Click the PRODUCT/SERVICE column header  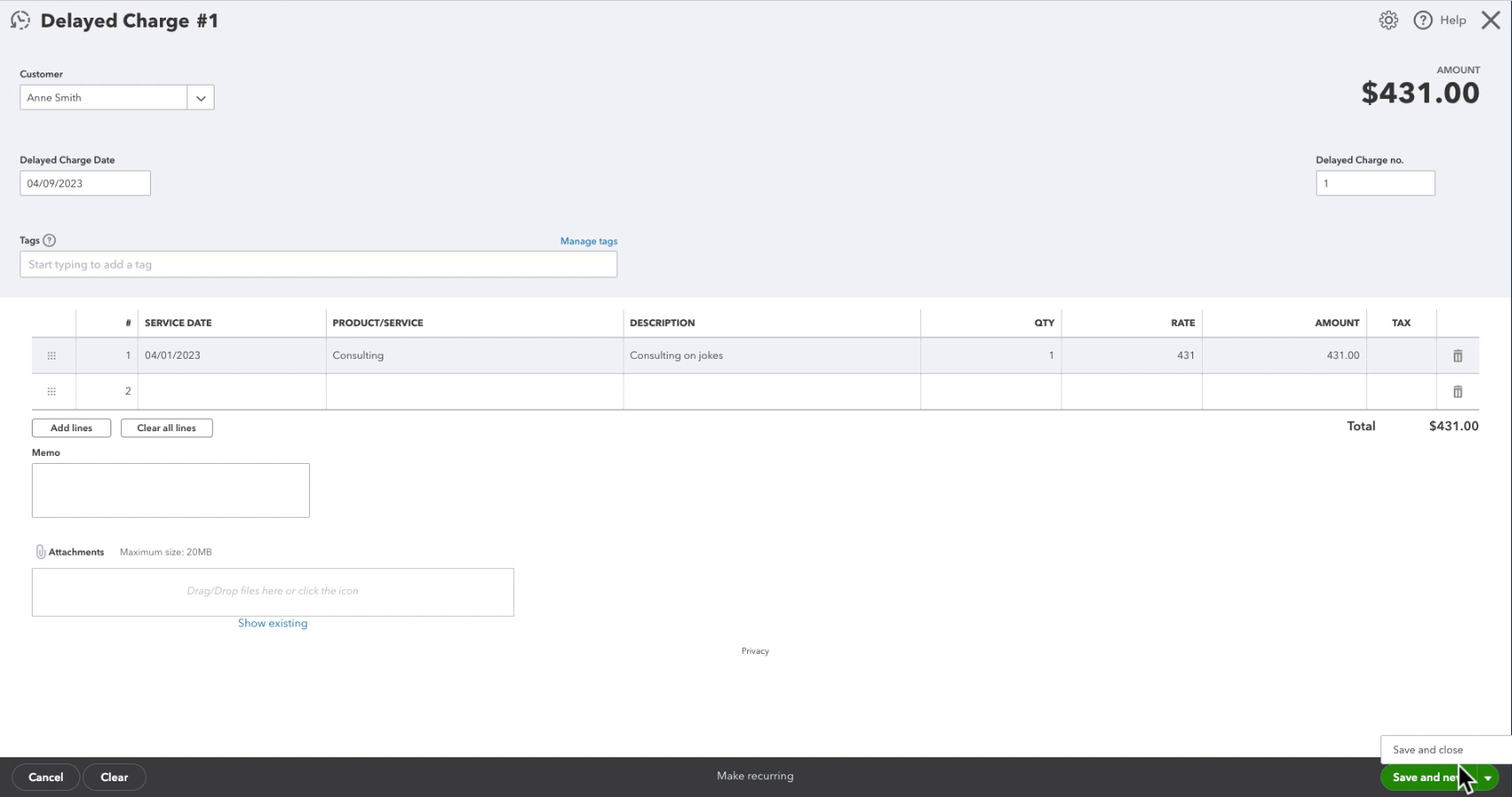378,323
